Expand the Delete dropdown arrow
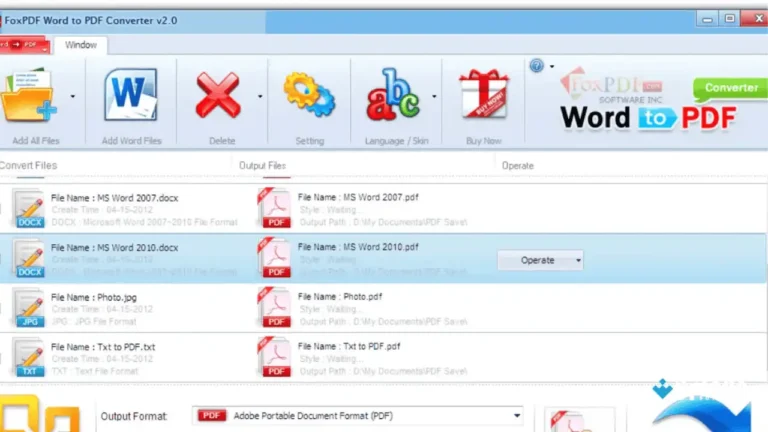768x432 pixels. point(260,96)
